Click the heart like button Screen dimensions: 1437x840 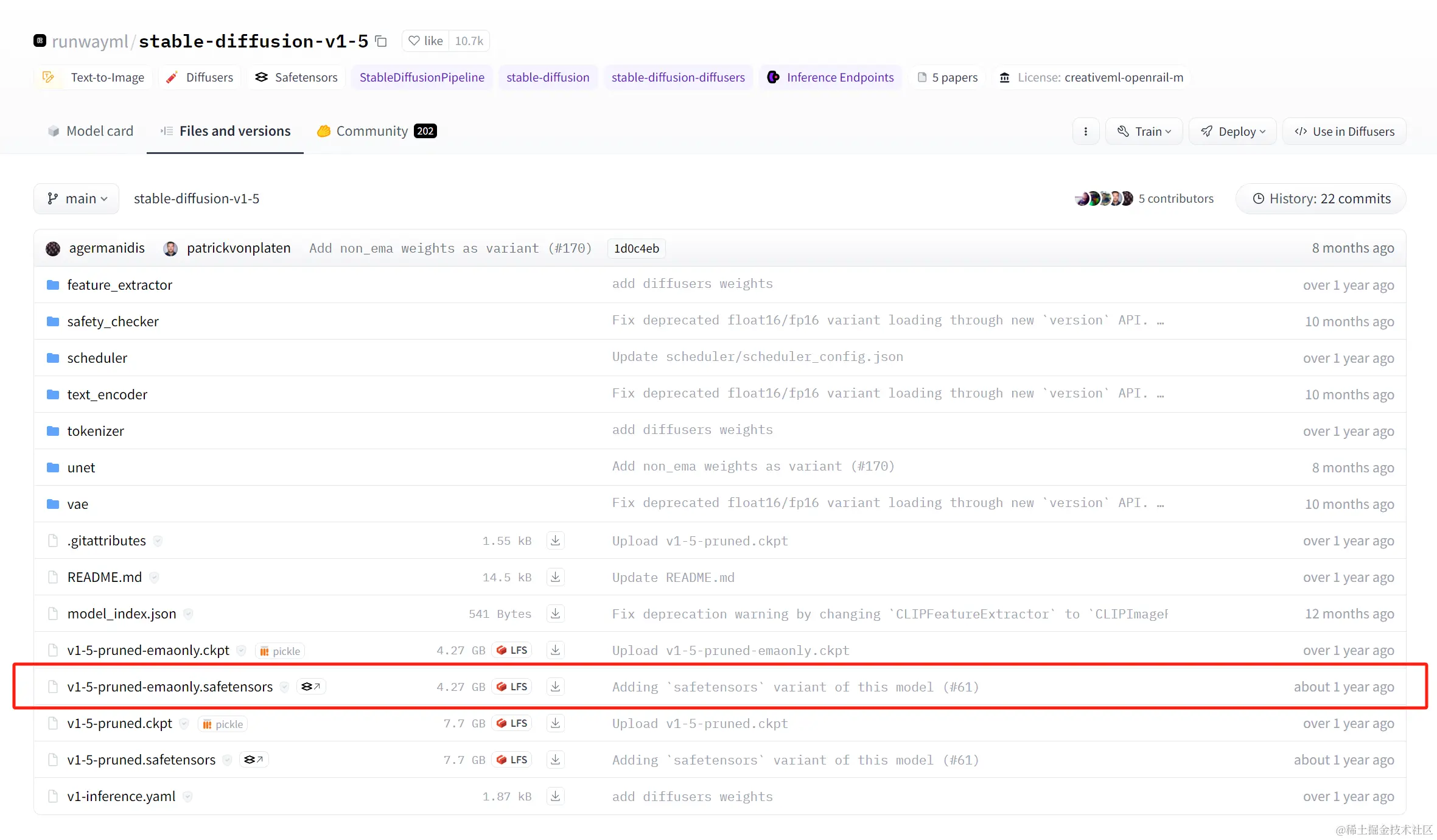pos(425,41)
